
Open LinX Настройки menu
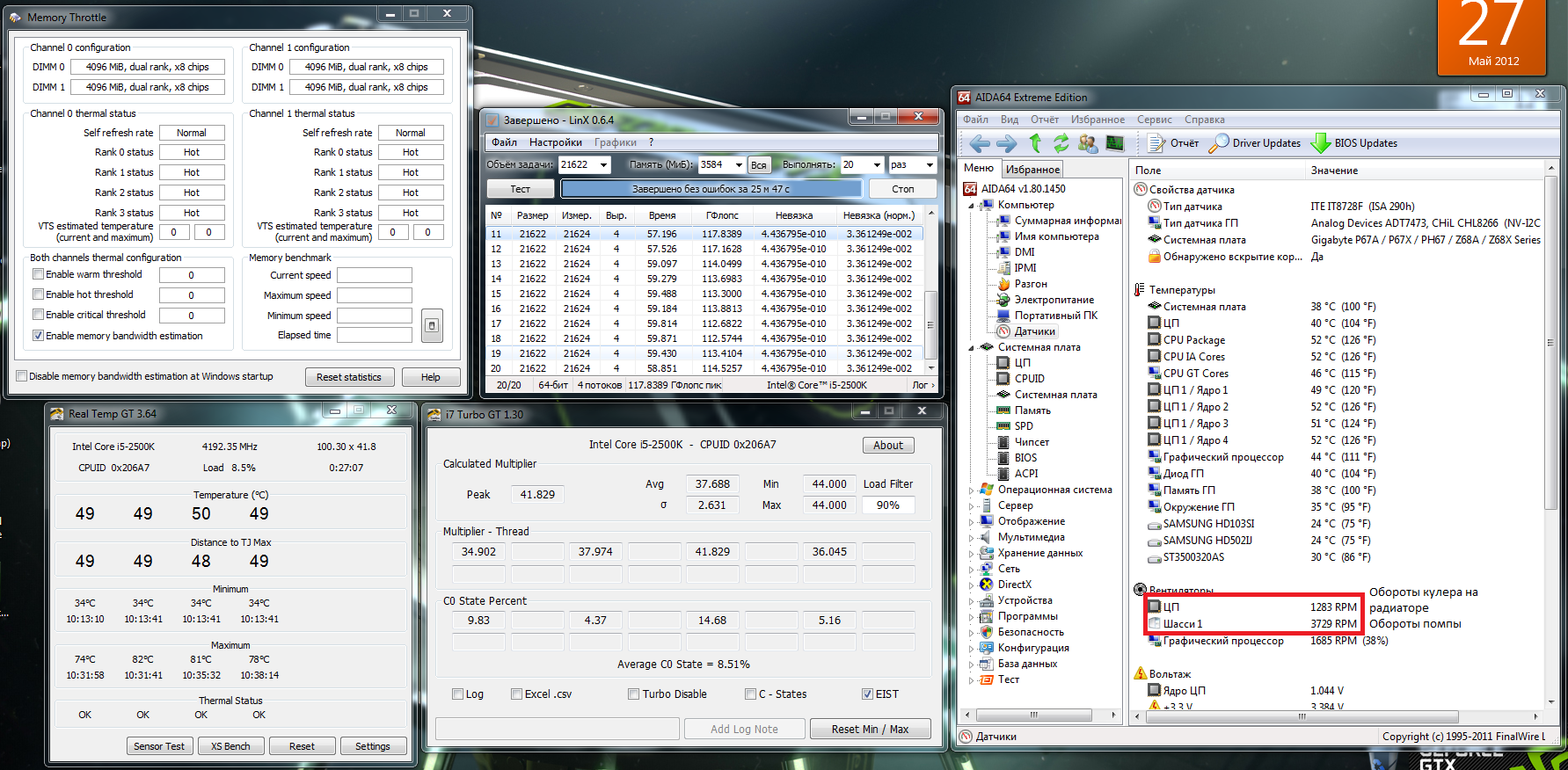coord(556,142)
